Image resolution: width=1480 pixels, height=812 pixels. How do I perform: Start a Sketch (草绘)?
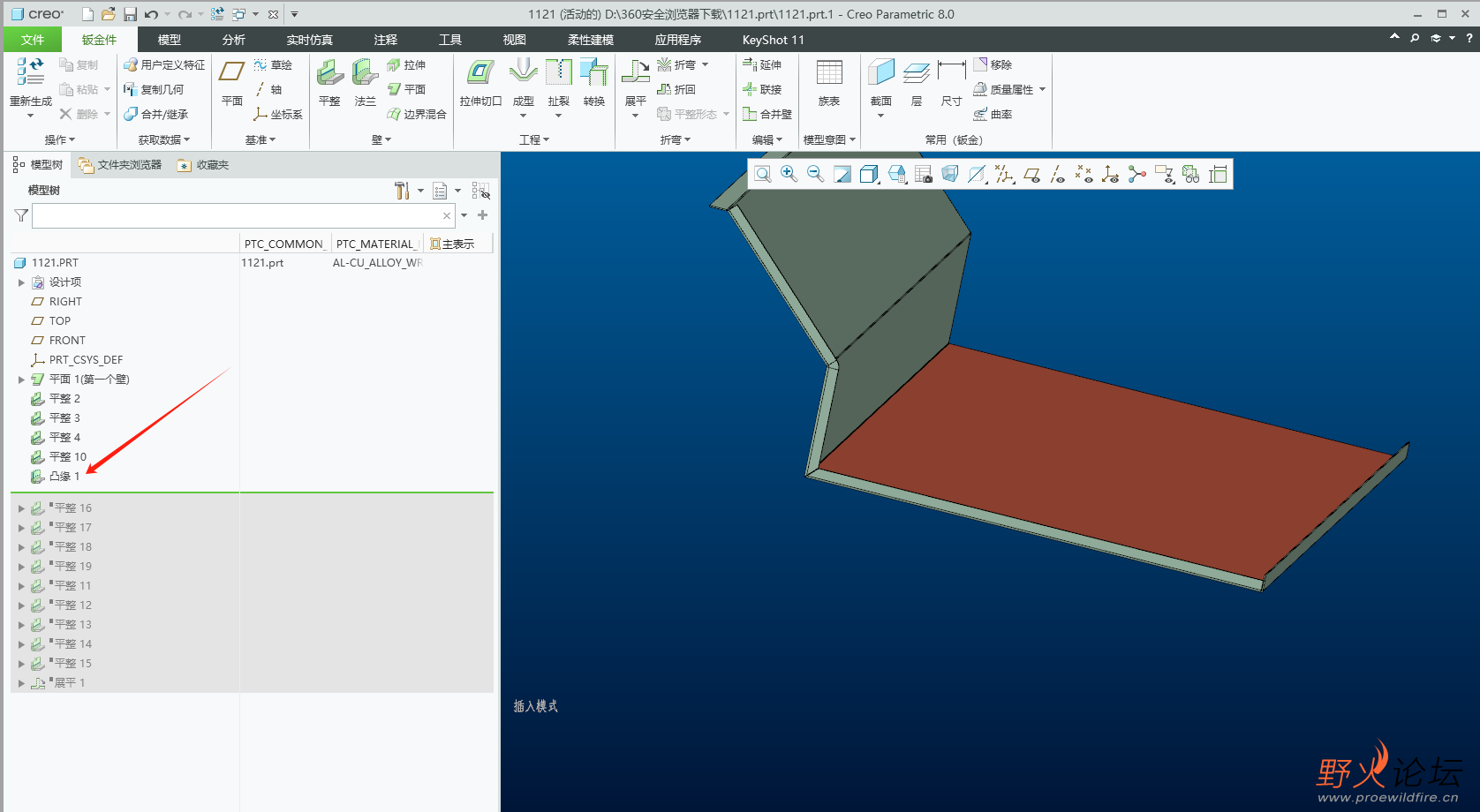click(x=273, y=65)
